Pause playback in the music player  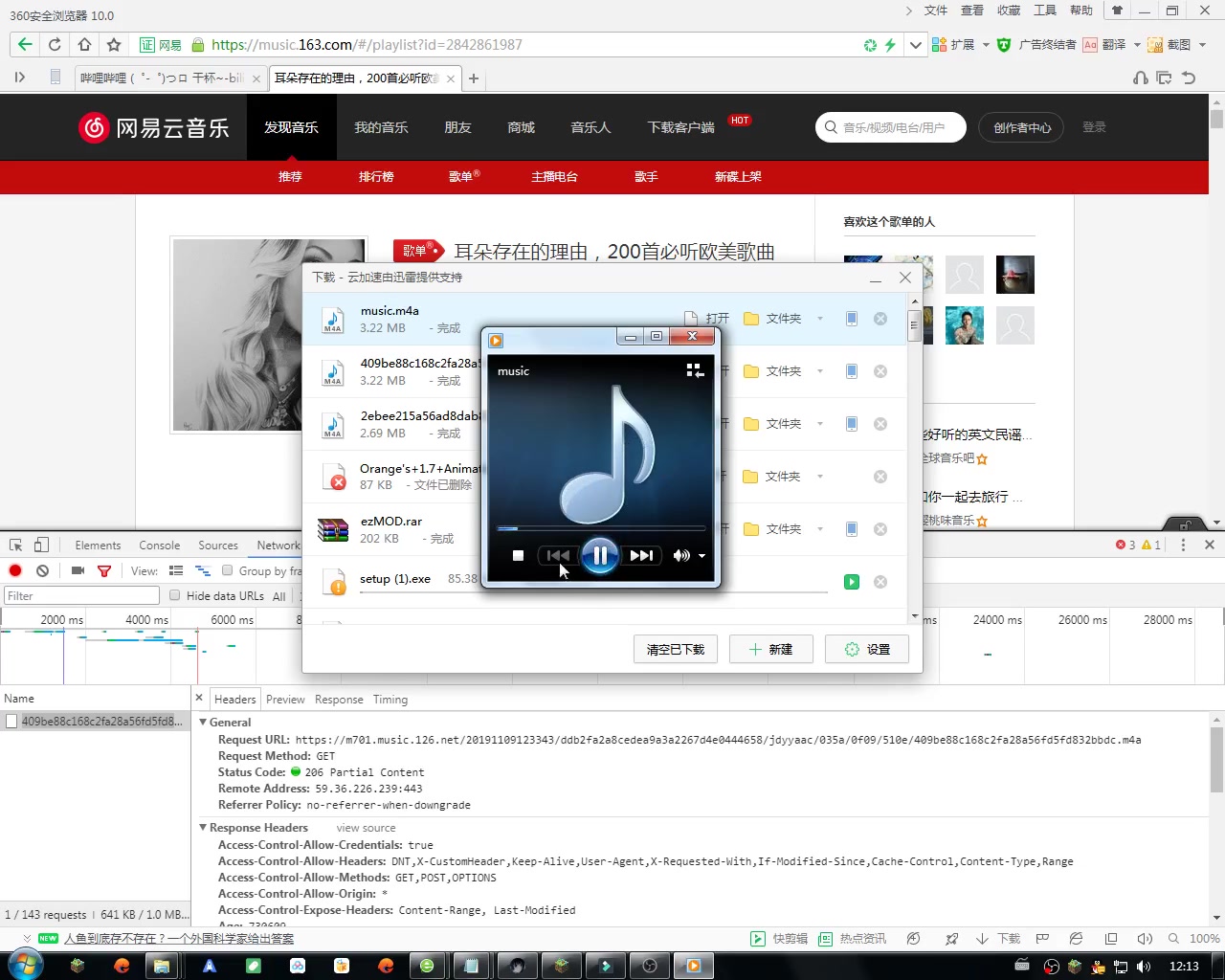[600, 555]
